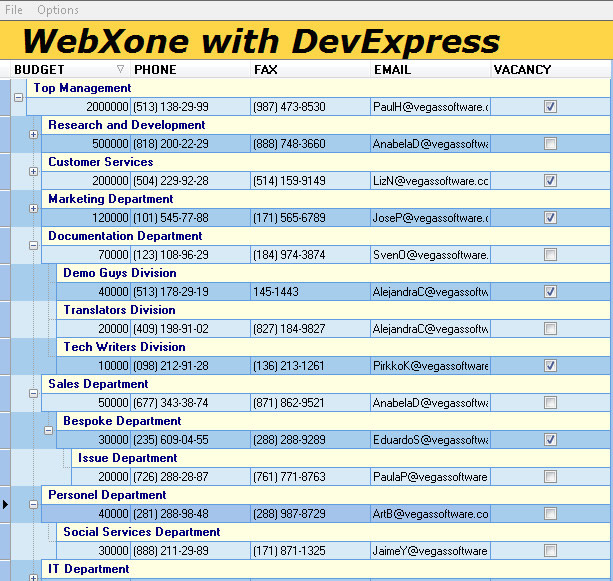The image size is (613, 581).
Task: Select the Demo Guys Division row title
Action: 120,273
